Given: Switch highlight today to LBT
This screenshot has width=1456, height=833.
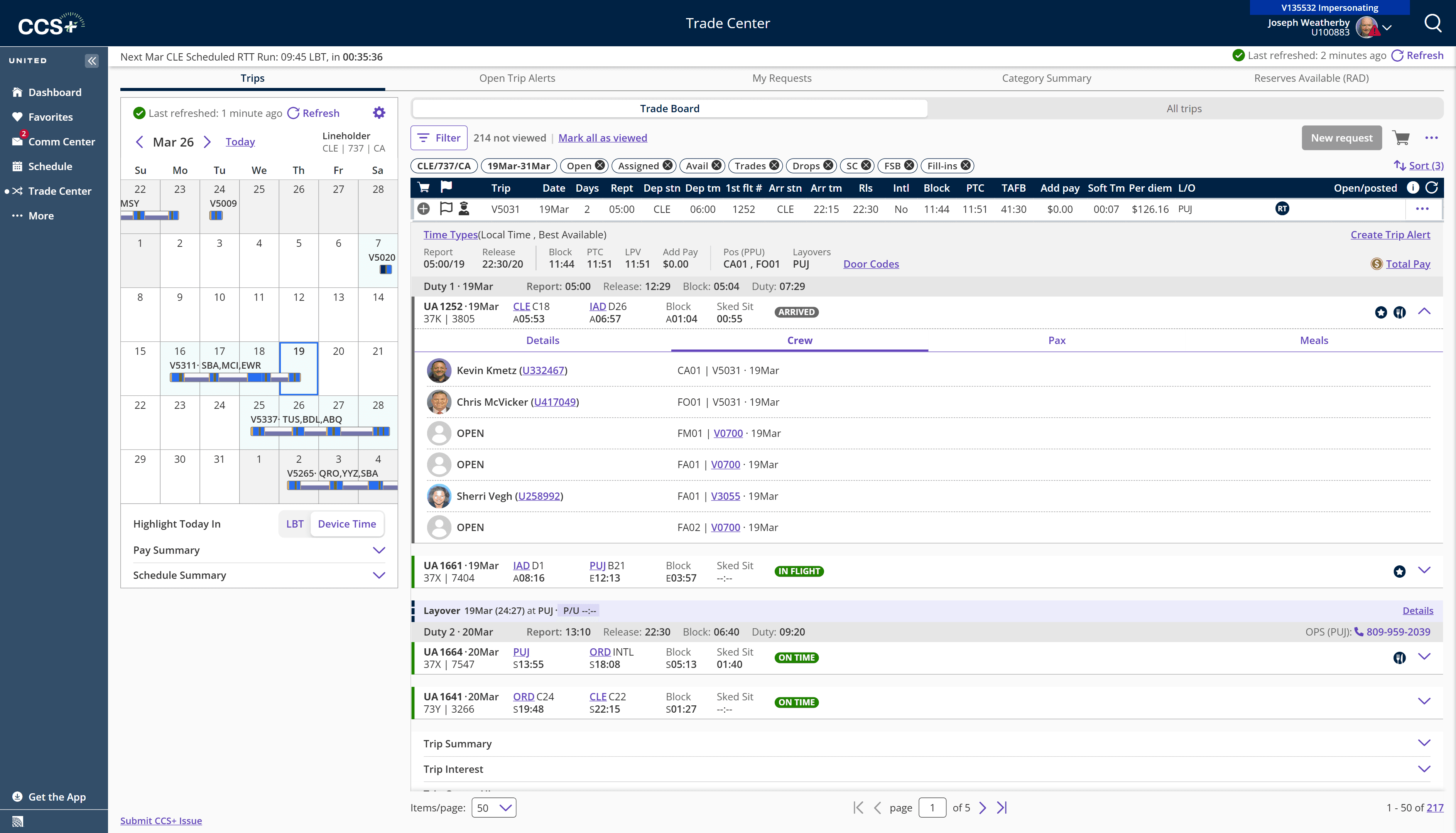Looking at the screenshot, I should (x=295, y=523).
